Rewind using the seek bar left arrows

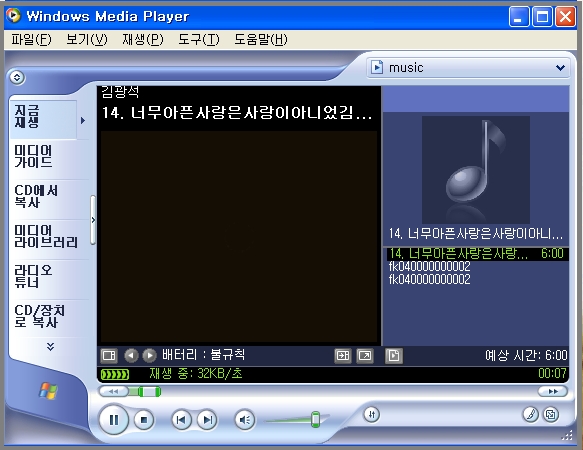[x=113, y=391]
